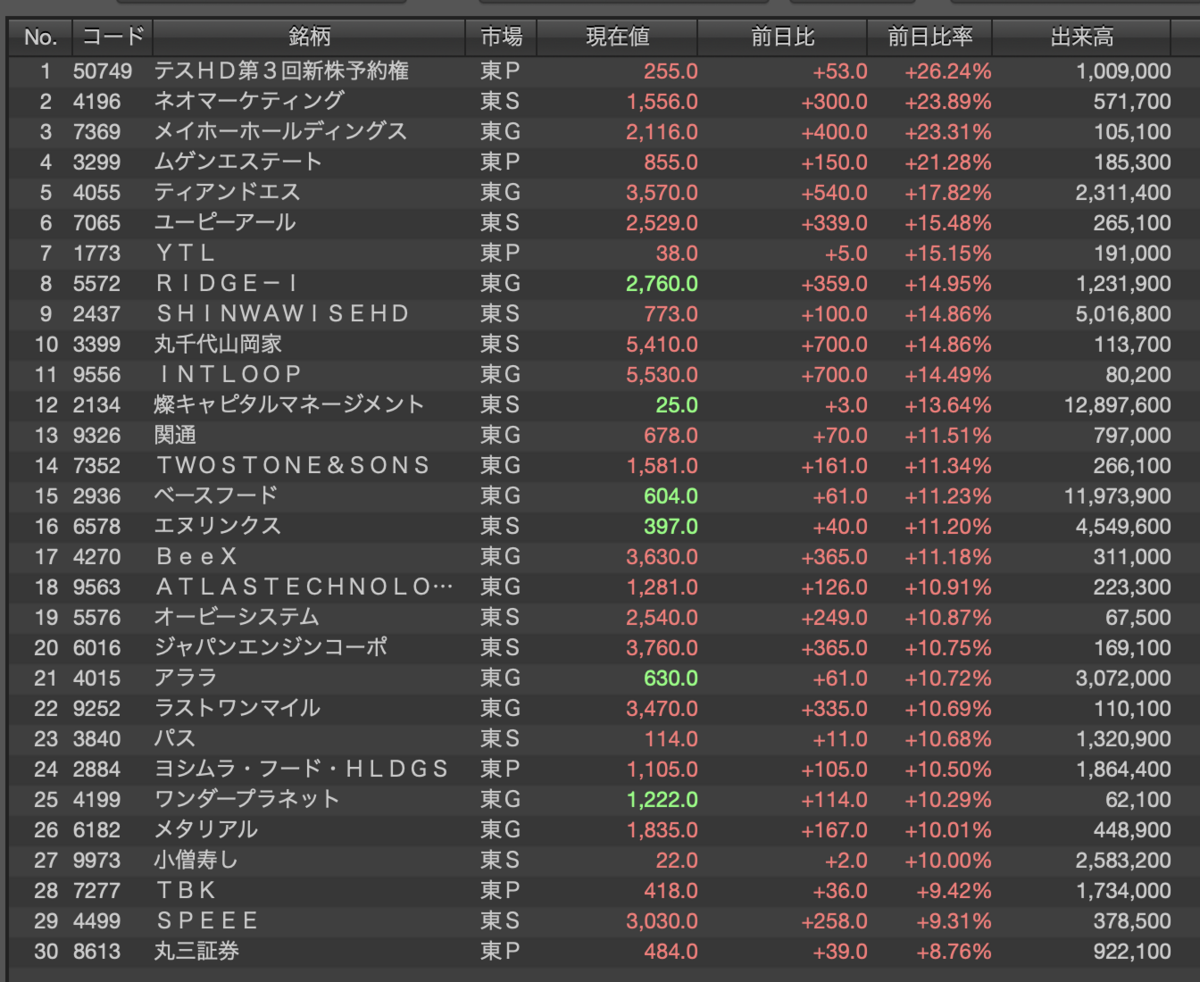
Task: Click price change +540.0
Action: click(834, 192)
